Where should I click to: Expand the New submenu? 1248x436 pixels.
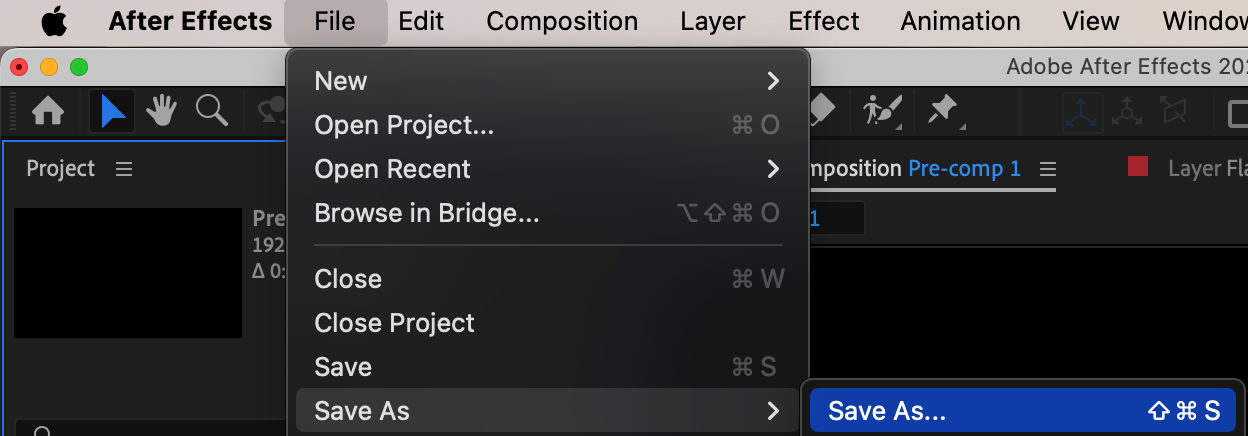pyautogui.click(x=547, y=81)
